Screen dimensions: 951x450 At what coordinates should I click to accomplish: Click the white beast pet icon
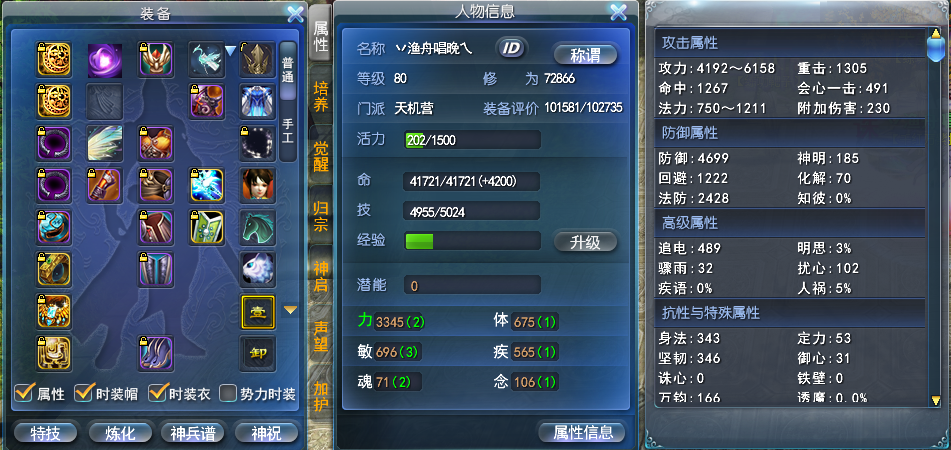click(258, 269)
